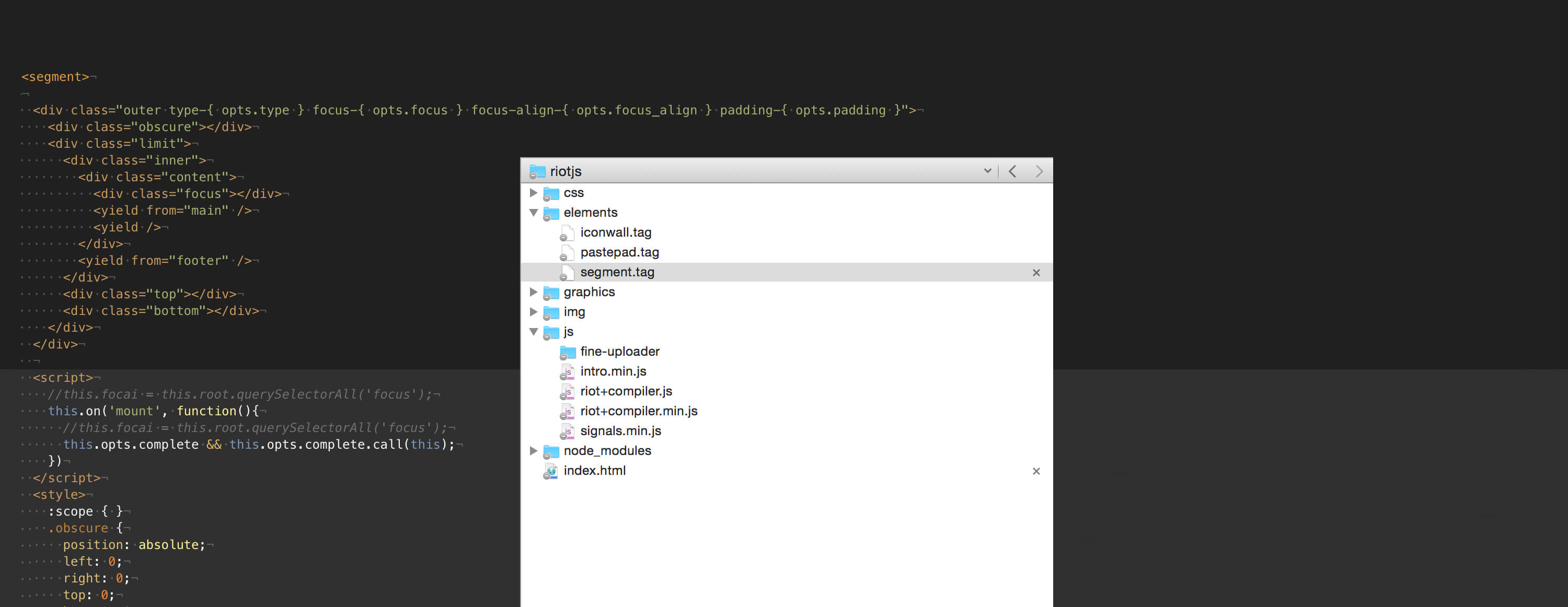Viewport: 1568px width, 607px height.
Task: Select the fine-uploader folder name
Action: (x=620, y=352)
